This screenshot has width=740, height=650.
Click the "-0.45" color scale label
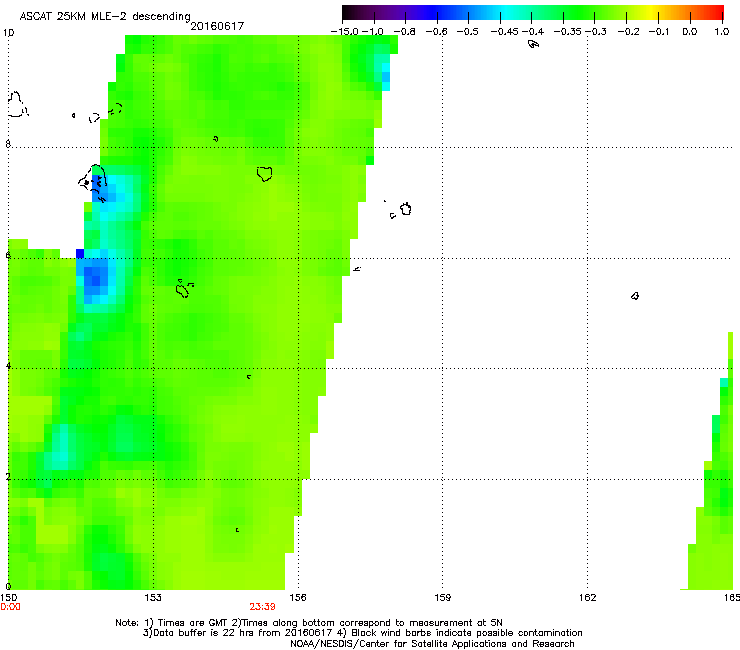505,32
